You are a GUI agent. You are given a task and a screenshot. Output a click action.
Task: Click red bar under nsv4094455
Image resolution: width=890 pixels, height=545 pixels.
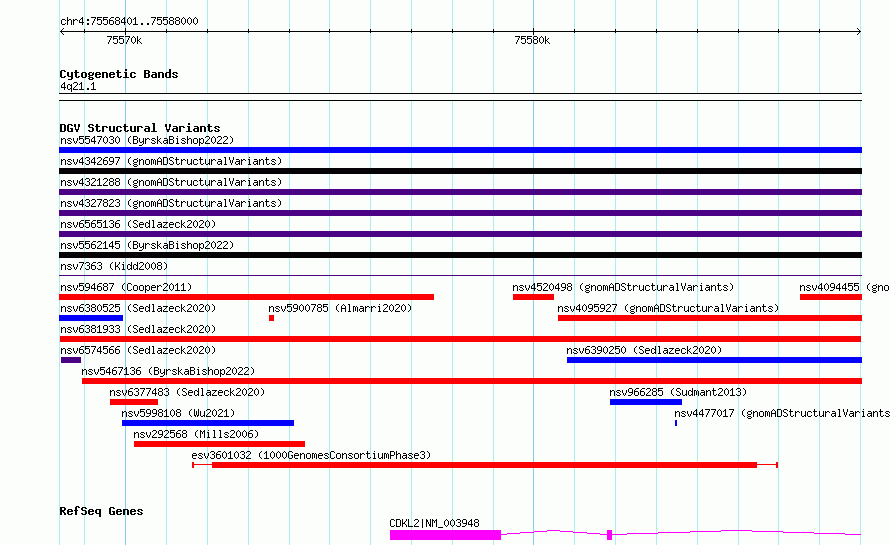pos(831,297)
